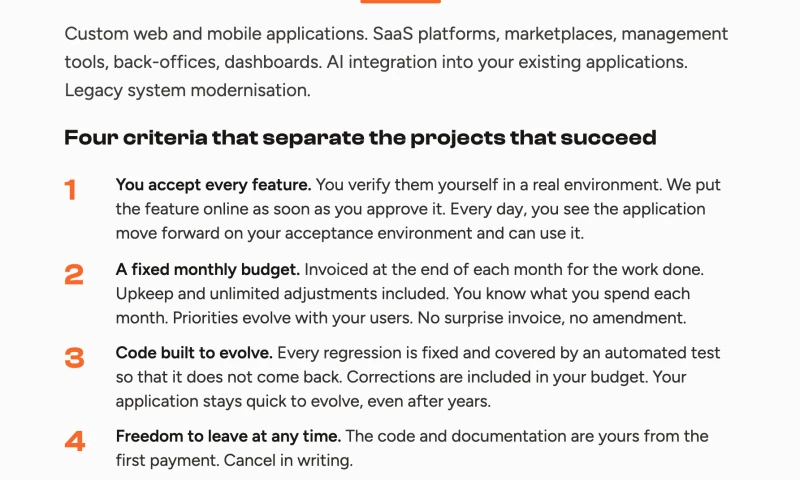The height and width of the screenshot is (480, 800).
Task: Click the 'AI integration into your existing applications' text
Action: [507, 62]
